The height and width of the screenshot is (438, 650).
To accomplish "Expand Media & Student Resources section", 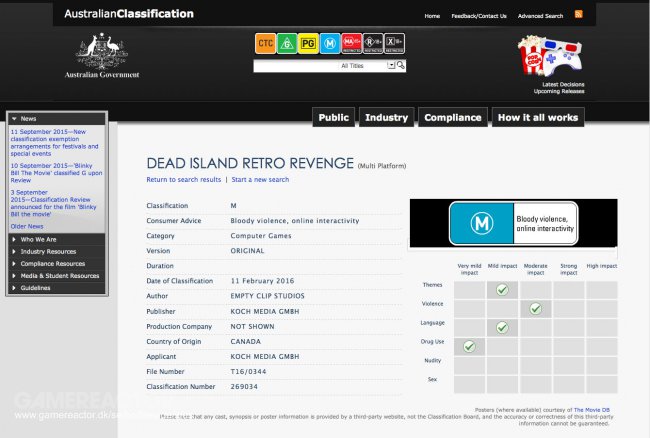I will click(56, 276).
